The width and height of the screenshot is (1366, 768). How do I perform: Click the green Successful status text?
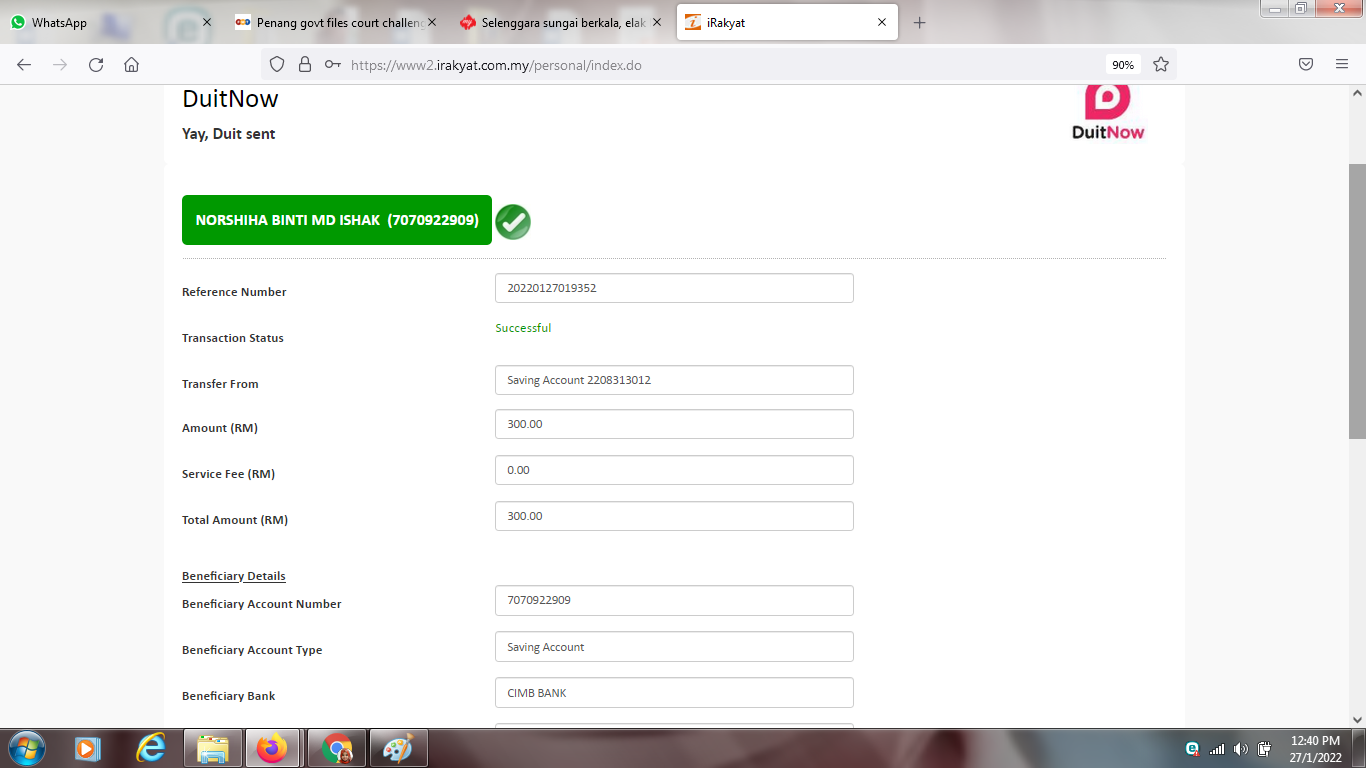[x=523, y=328]
